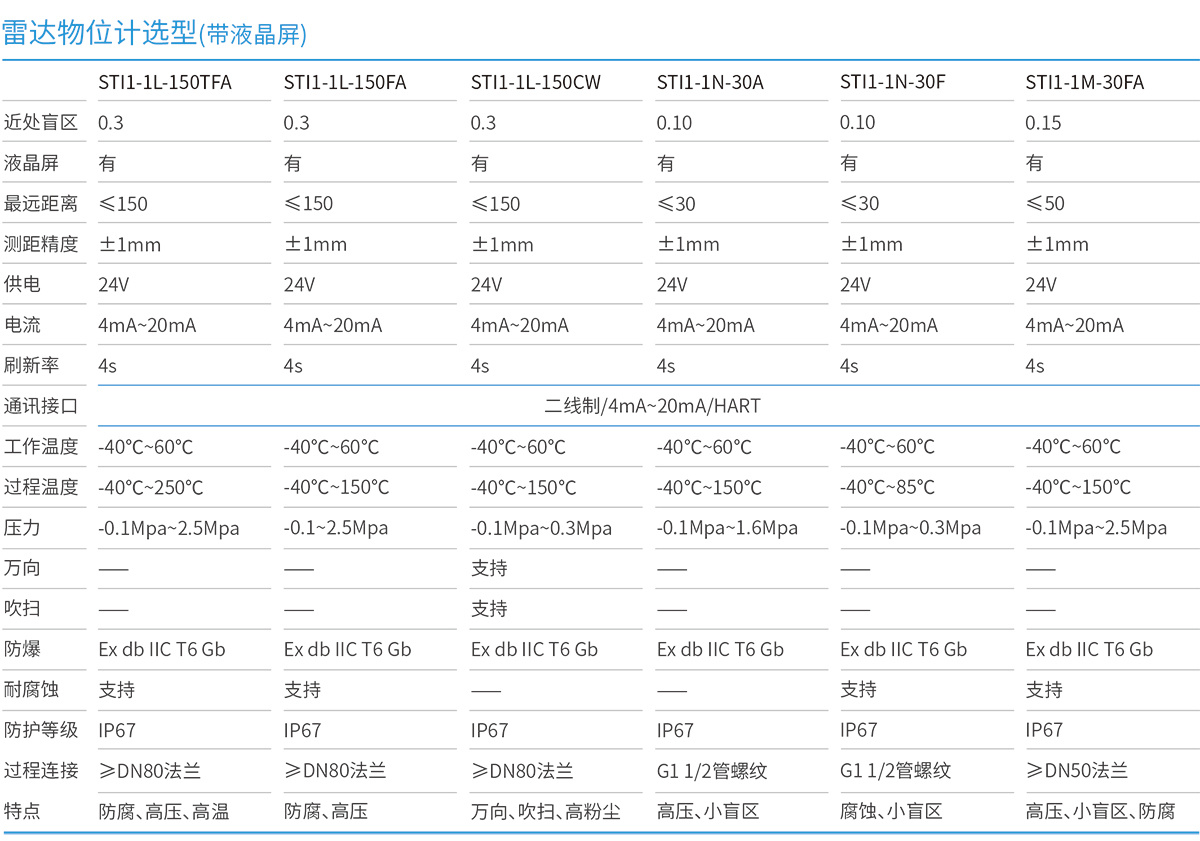Image resolution: width=1200 pixels, height=841 pixels.
Task: Click the row label 测距精度
Action: pyautogui.click(x=40, y=244)
